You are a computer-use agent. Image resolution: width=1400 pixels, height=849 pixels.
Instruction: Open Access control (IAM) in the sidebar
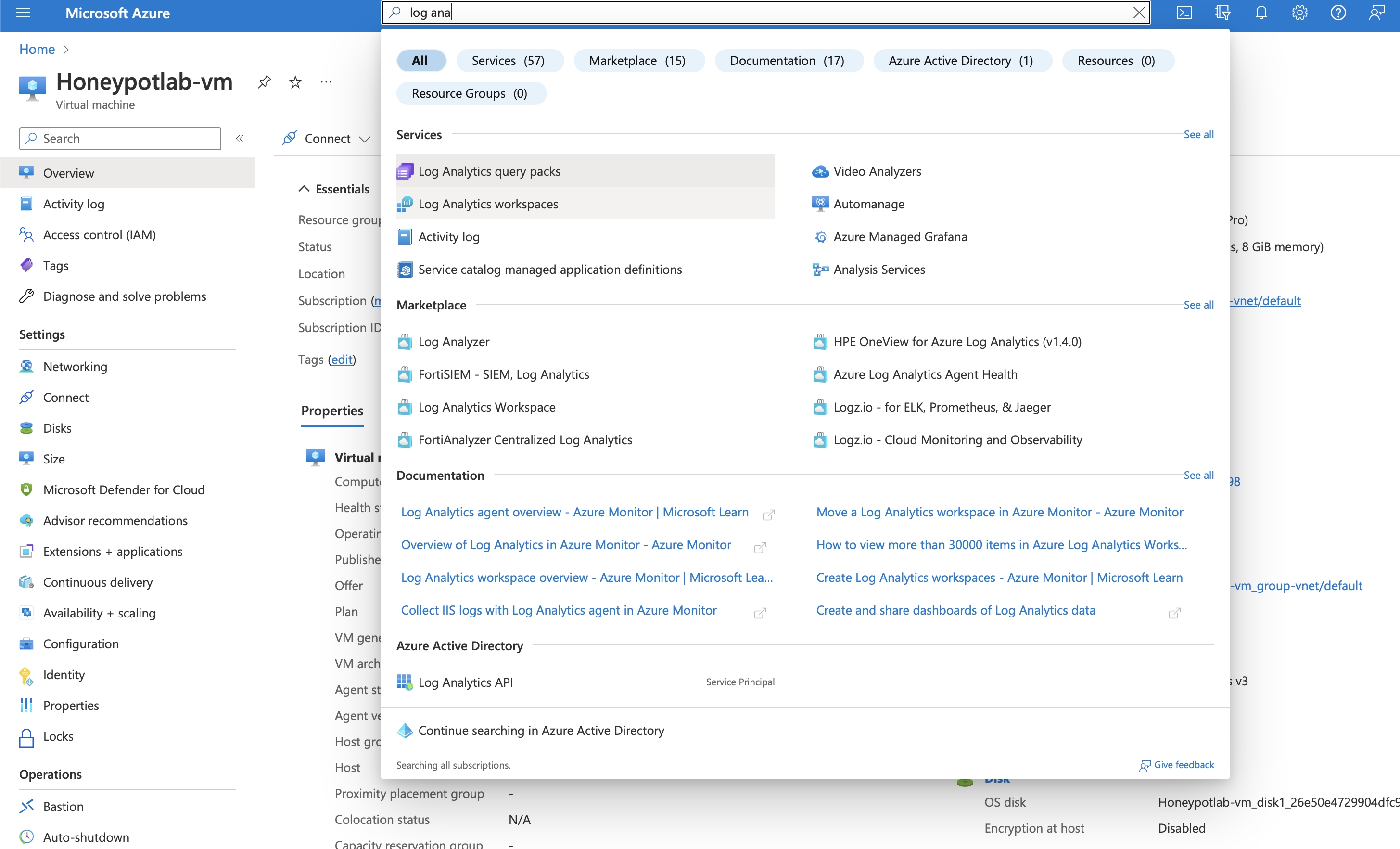(100, 235)
